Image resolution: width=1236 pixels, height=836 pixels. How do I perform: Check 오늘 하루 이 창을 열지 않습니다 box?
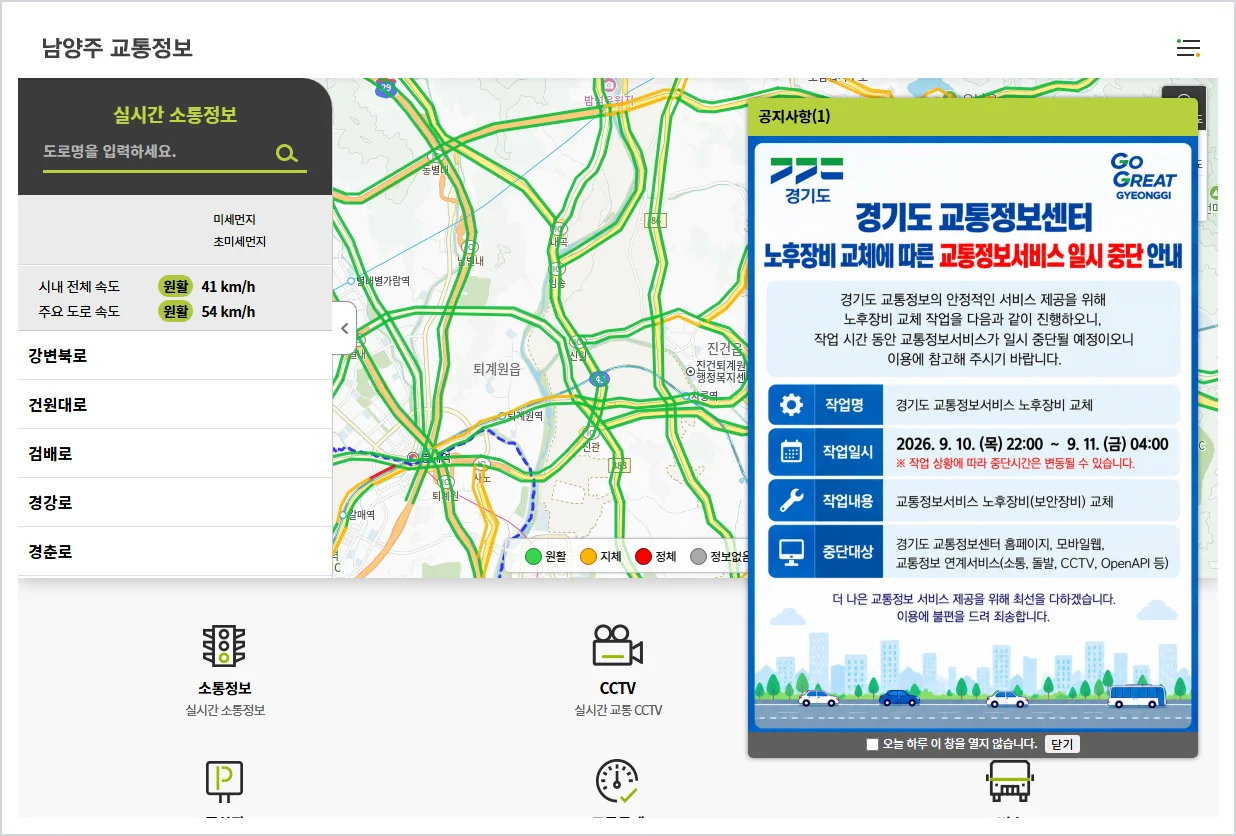click(x=872, y=744)
